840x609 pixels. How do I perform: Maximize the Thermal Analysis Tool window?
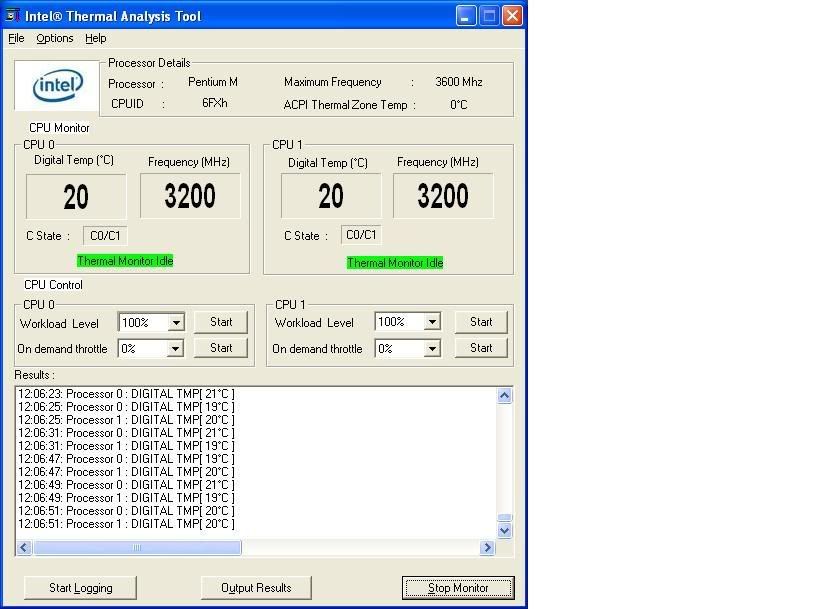(x=489, y=16)
